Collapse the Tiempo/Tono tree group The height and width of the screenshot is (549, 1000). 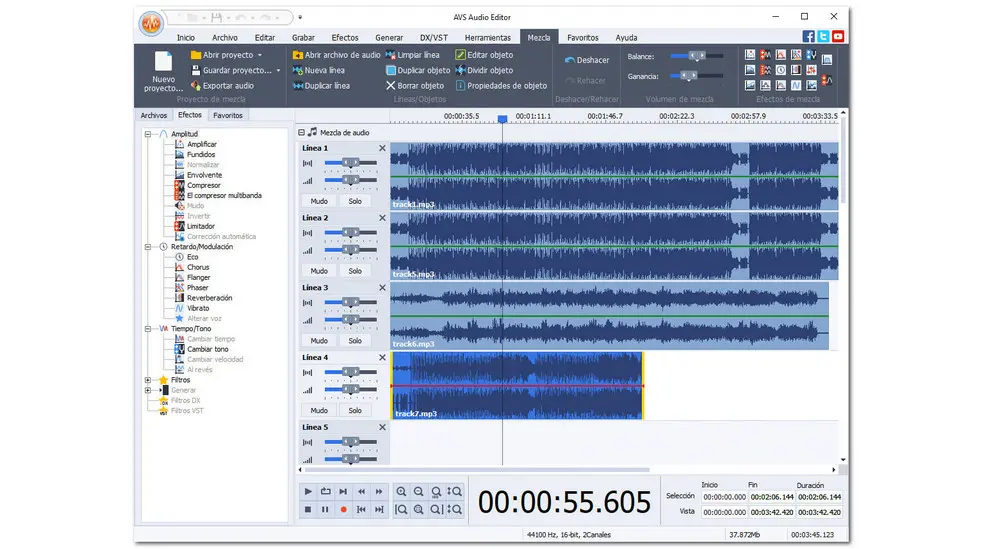pyautogui.click(x=148, y=328)
